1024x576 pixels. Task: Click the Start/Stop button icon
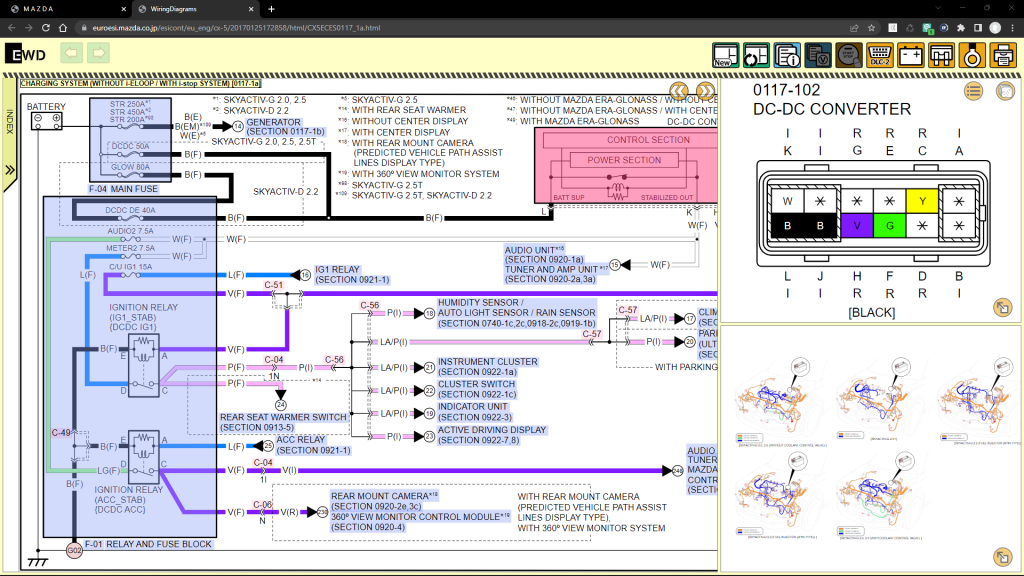849,54
